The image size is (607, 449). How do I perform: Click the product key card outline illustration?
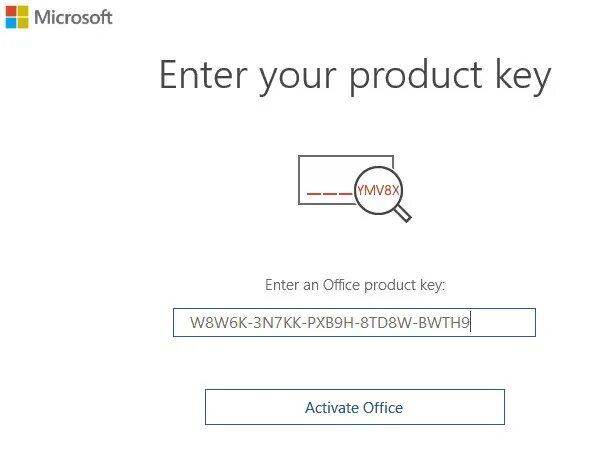coord(320,165)
